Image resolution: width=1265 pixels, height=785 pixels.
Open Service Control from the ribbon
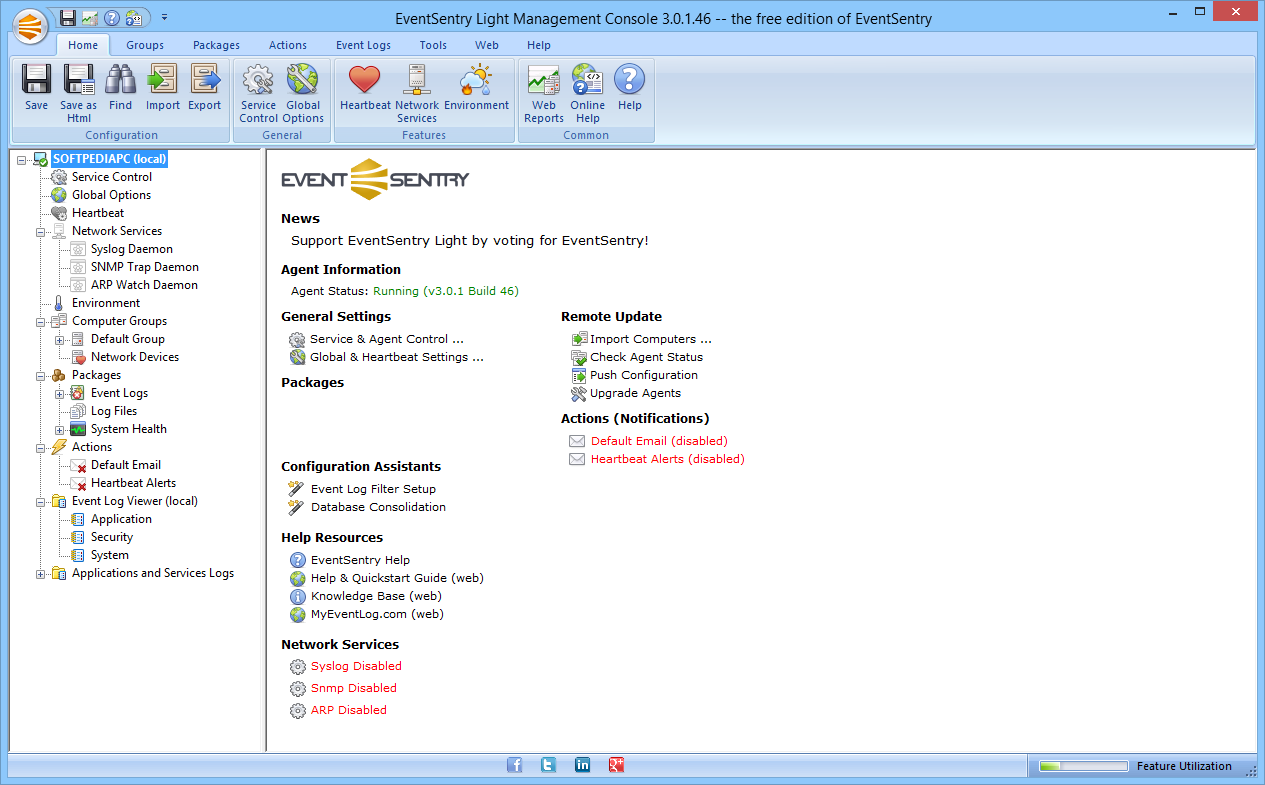point(258,93)
